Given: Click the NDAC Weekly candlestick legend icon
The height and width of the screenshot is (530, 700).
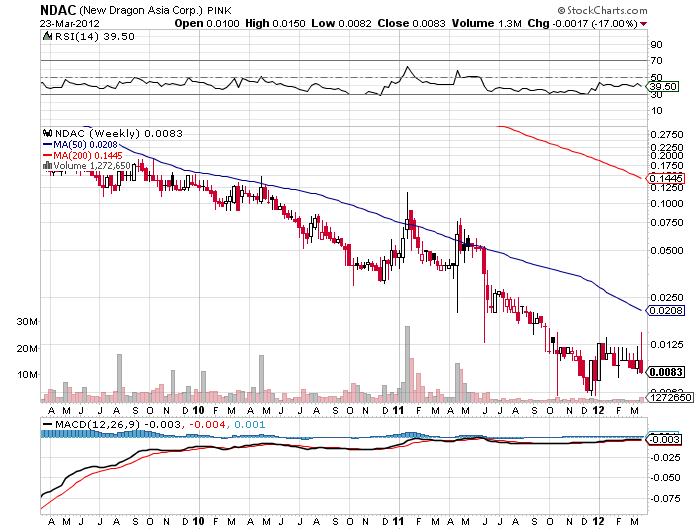Looking at the screenshot, I should point(47,133).
